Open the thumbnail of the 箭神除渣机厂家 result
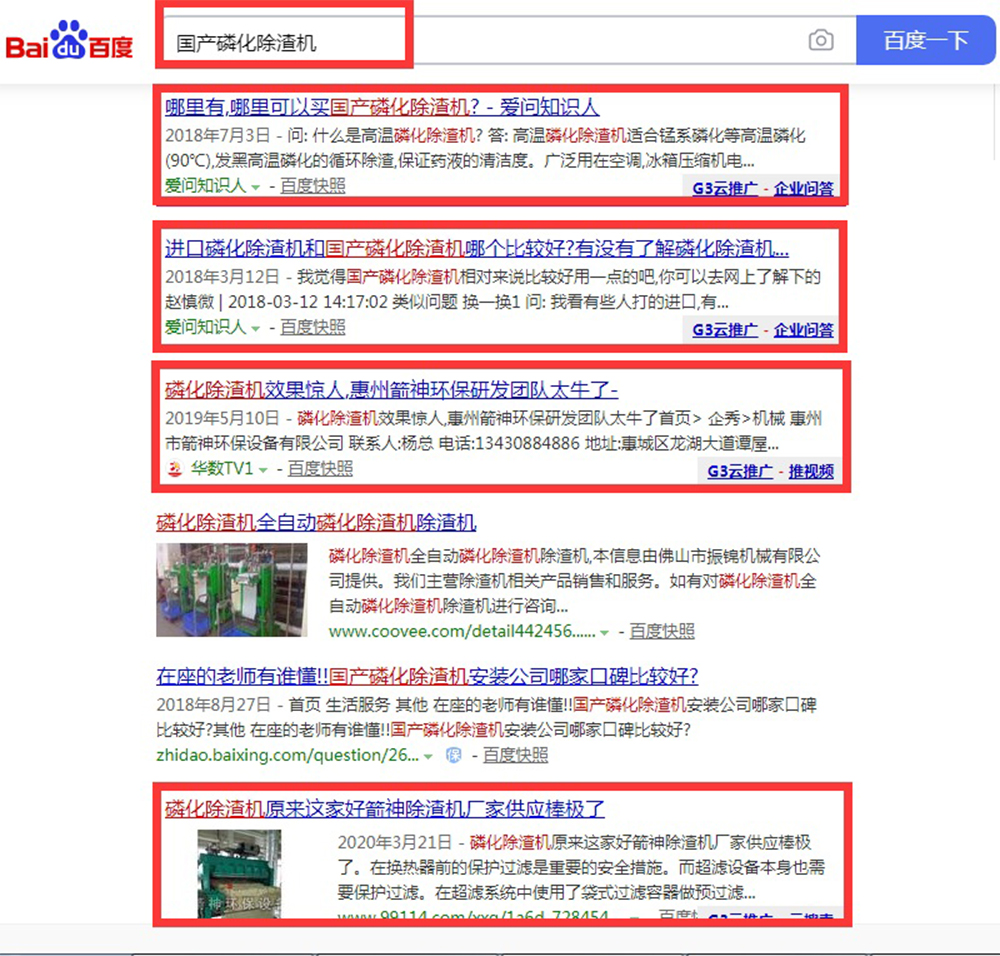 pos(239,874)
